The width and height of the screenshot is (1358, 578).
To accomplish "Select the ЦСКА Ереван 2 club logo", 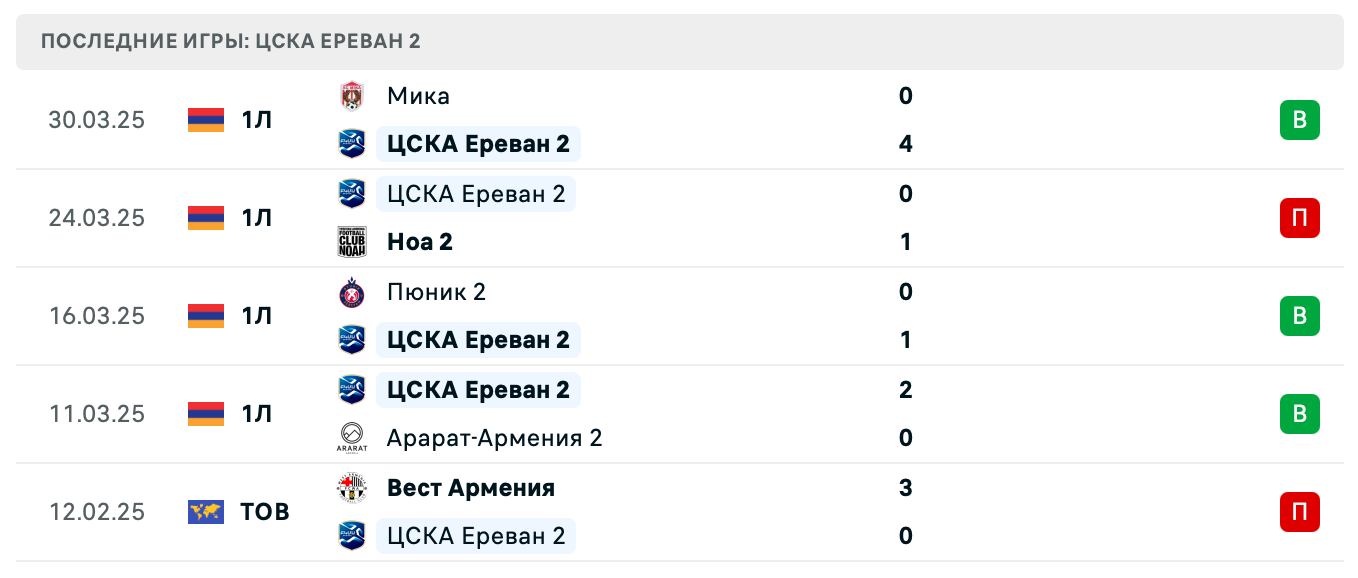I will pos(352,144).
